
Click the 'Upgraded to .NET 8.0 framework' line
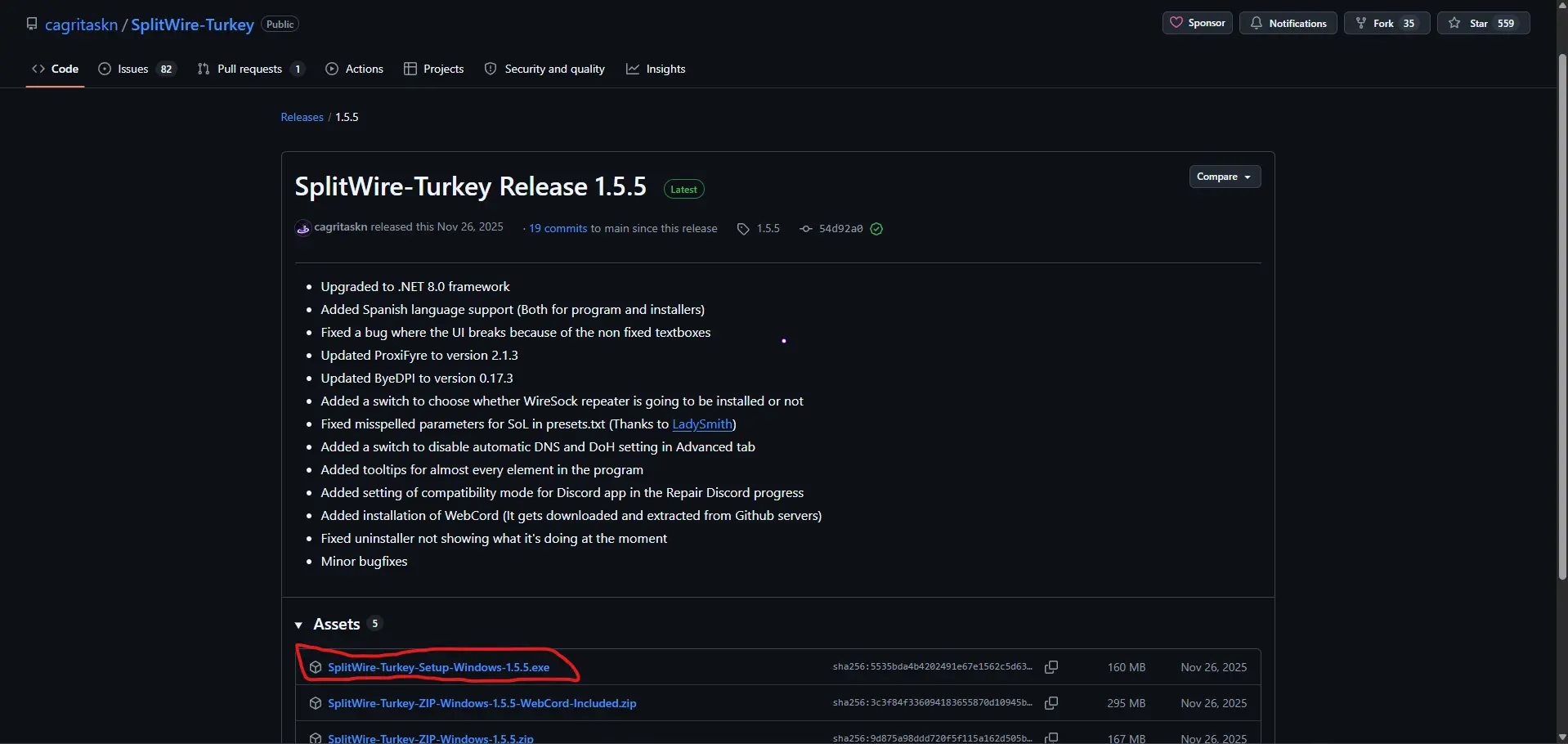pyautogui.click(x=415, y=287)
